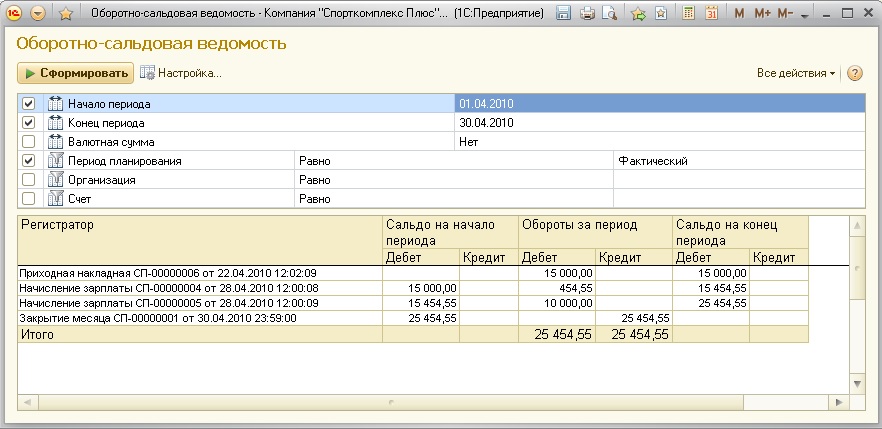Click the Период планирования filter icon
This screenshot has width=882, height=429.
(56, 161)
